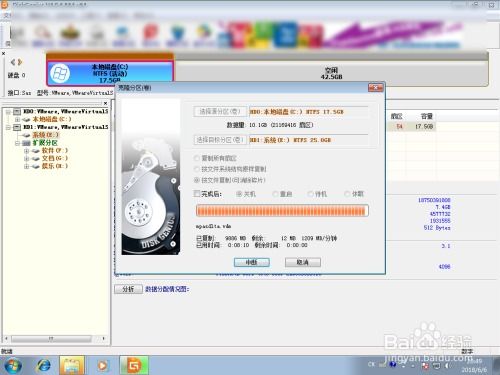
Task: Click the forward arrow beside the disk map
Action: click(x=20, y=62)
